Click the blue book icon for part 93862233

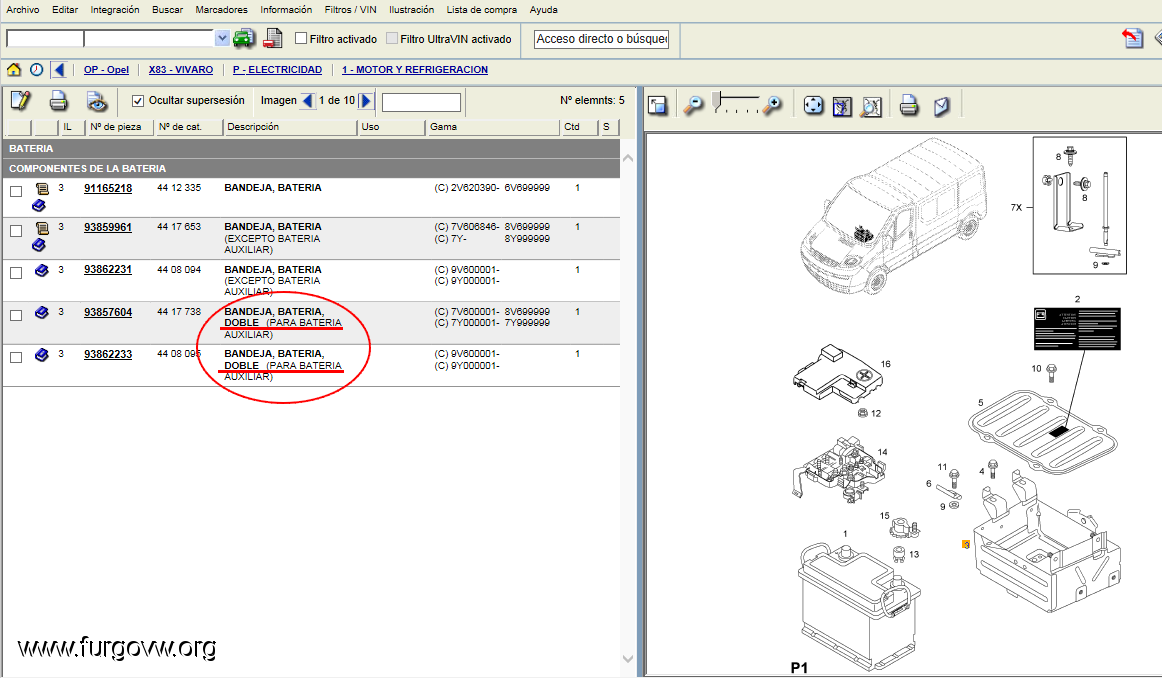(42, 355)
